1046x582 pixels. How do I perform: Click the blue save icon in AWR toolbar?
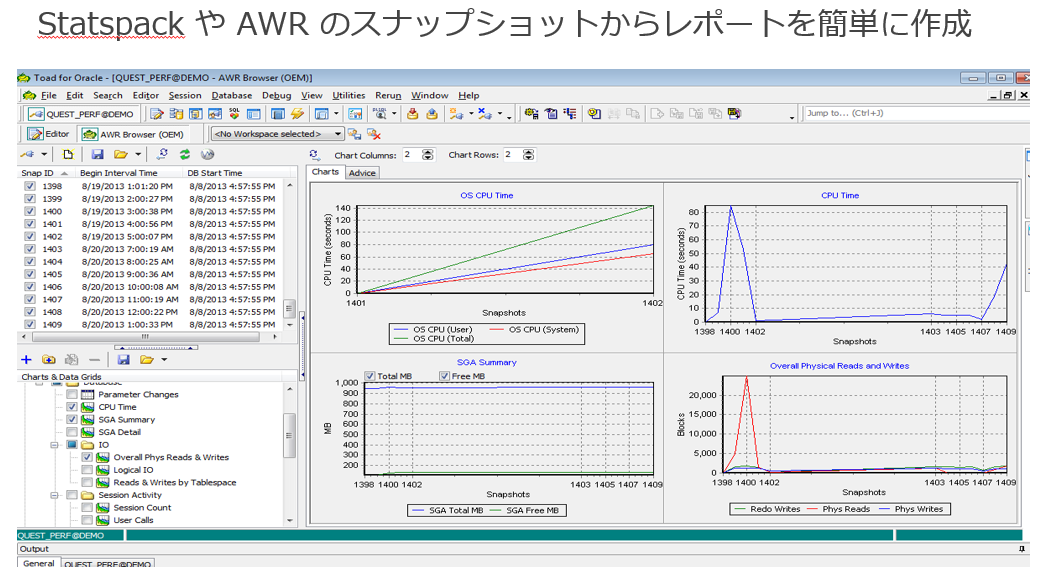pyautogui.click(x=97, y=155)
